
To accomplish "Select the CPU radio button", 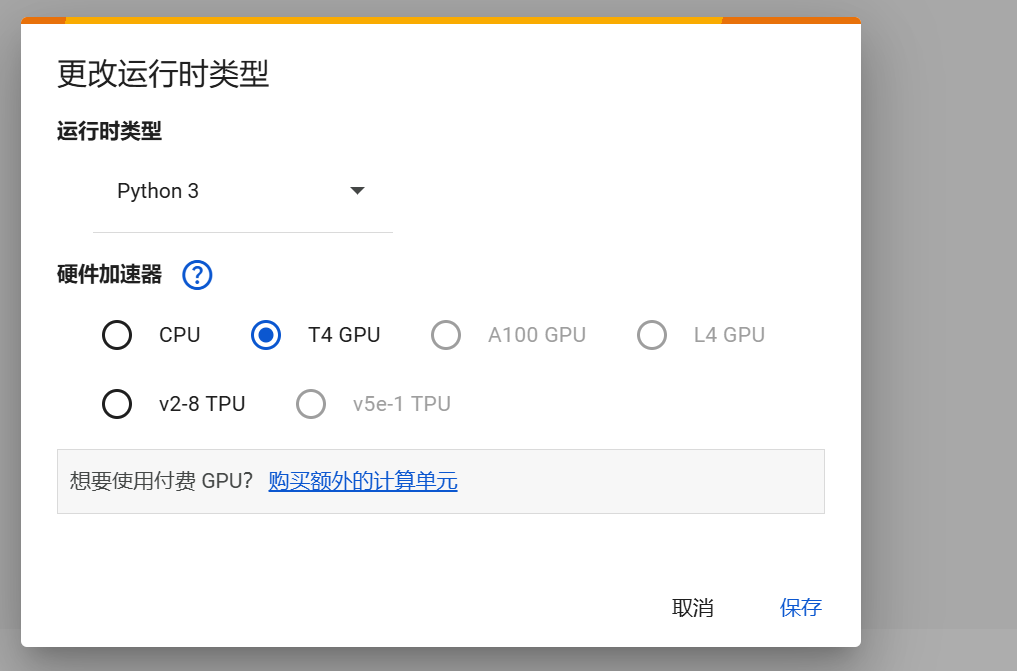I will click(117, 335).
